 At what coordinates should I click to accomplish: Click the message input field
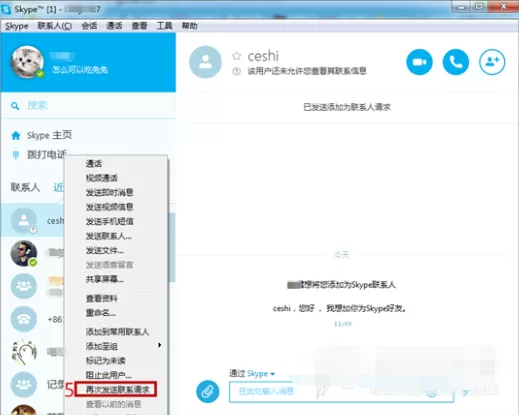341,392
